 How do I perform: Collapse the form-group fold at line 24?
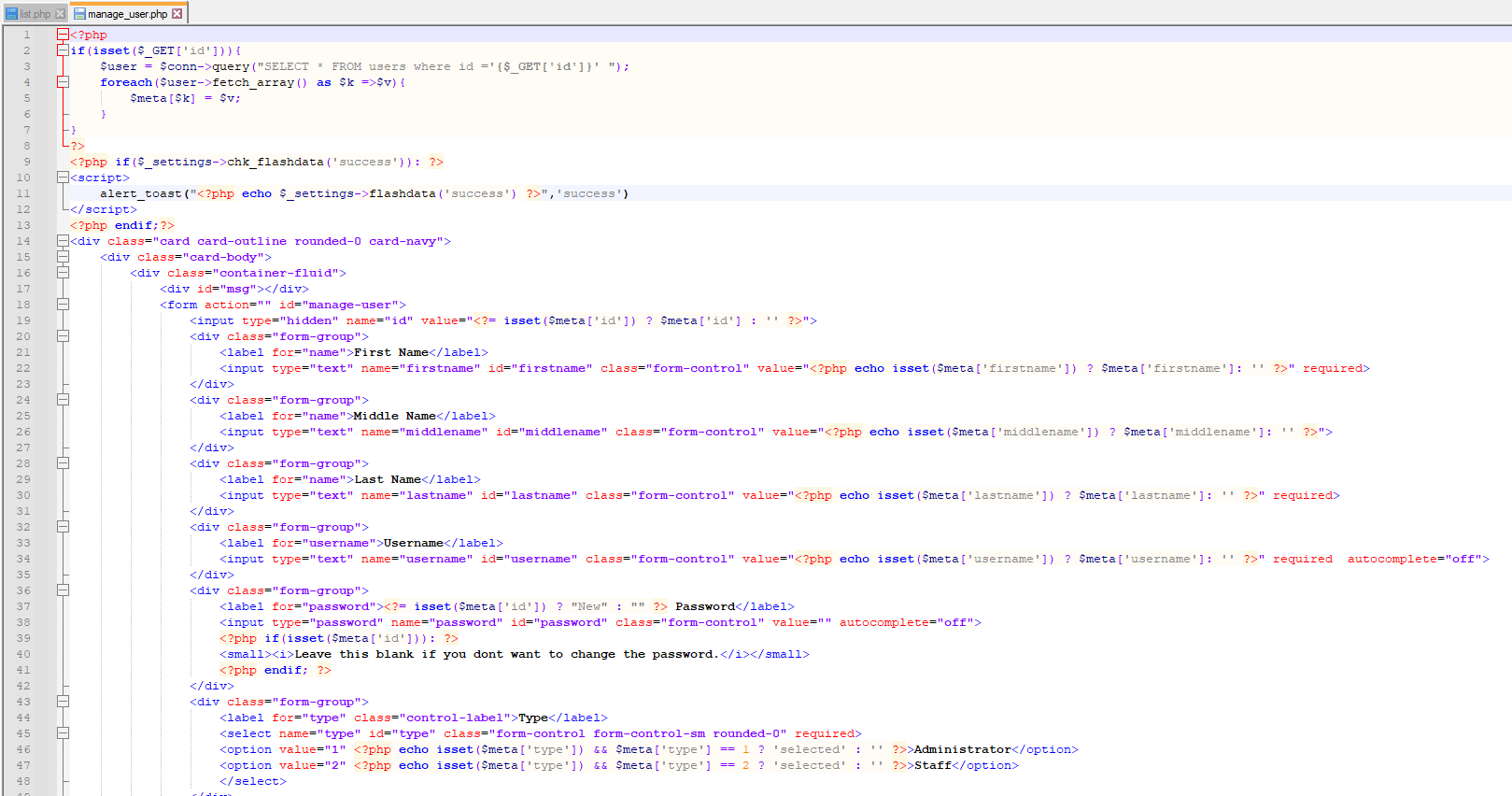coord(63,400)
